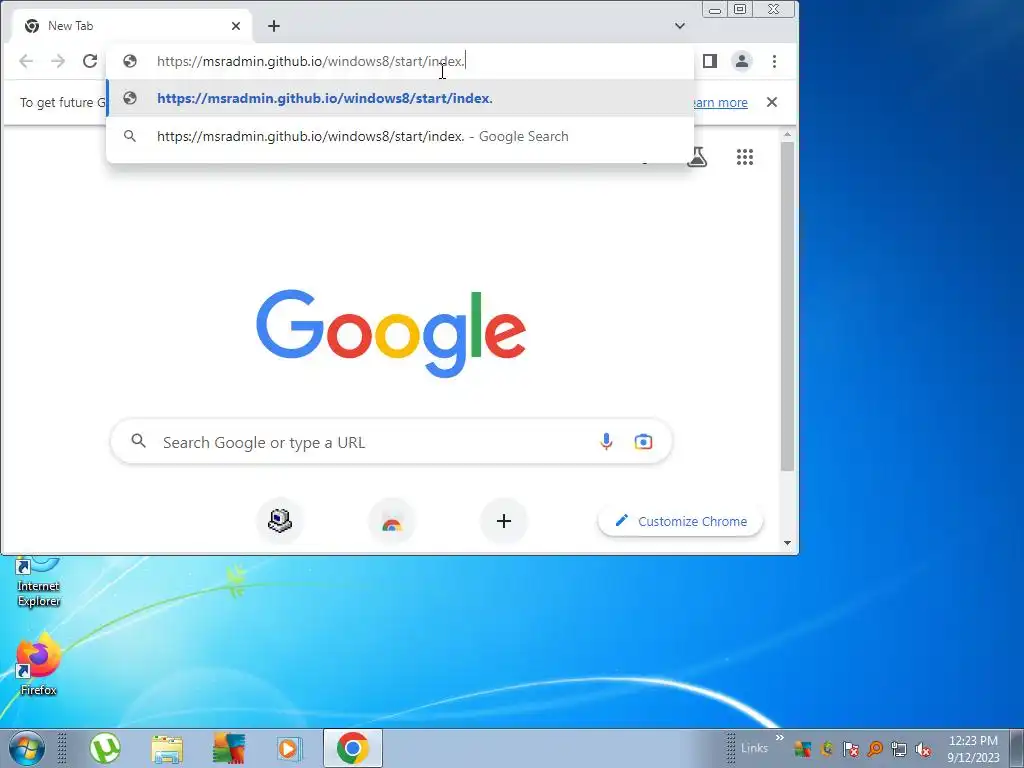Open the Action Center flag icon
The width and height of the screenshot is (1024, 768).
(x=850, y=749)
